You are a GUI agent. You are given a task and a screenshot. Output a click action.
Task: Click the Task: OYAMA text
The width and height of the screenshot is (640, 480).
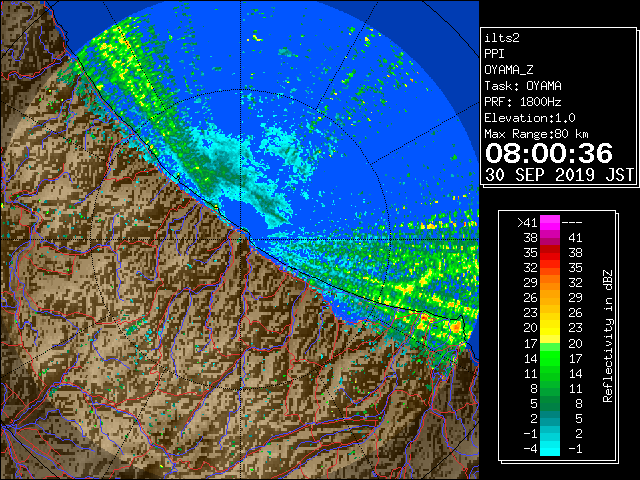click(x=523, y=86)
